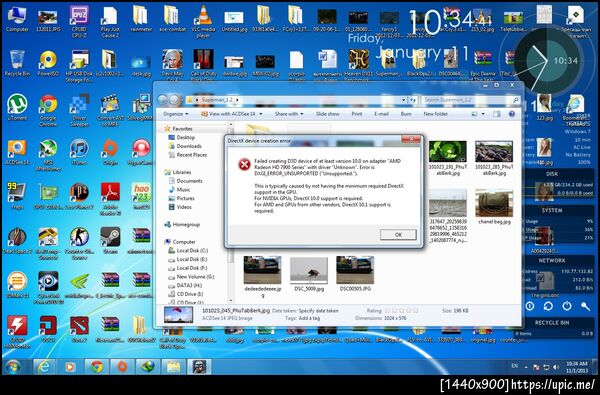Open Windows Media Player from the taskbar

tap(70, 367)
